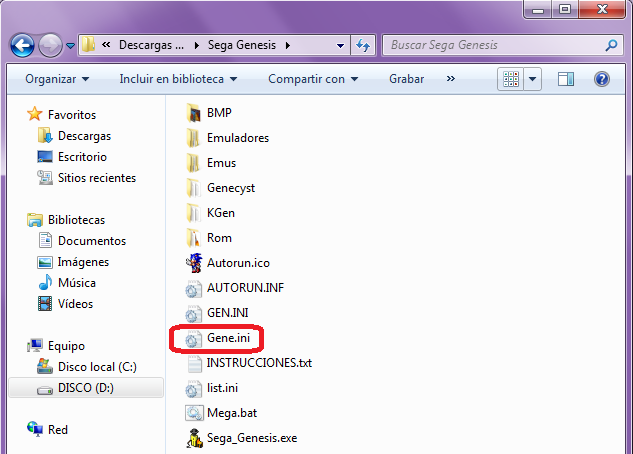Click the magnifying glass search icon
Screen dimensions: 633x454
pyautogui.click(x=611, y=45)
